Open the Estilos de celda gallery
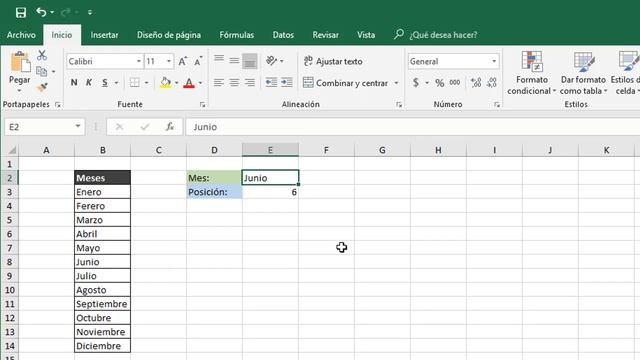This screenshot has height=360, width=640. point(626,73)
